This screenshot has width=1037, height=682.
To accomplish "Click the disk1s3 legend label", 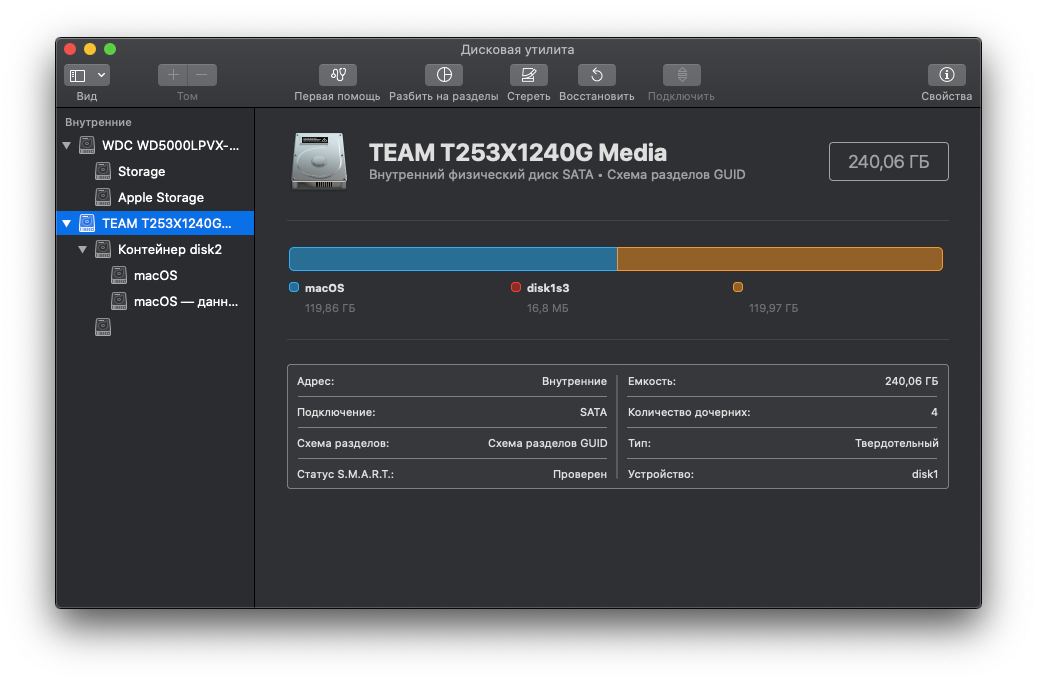I will tap(548, 288).
